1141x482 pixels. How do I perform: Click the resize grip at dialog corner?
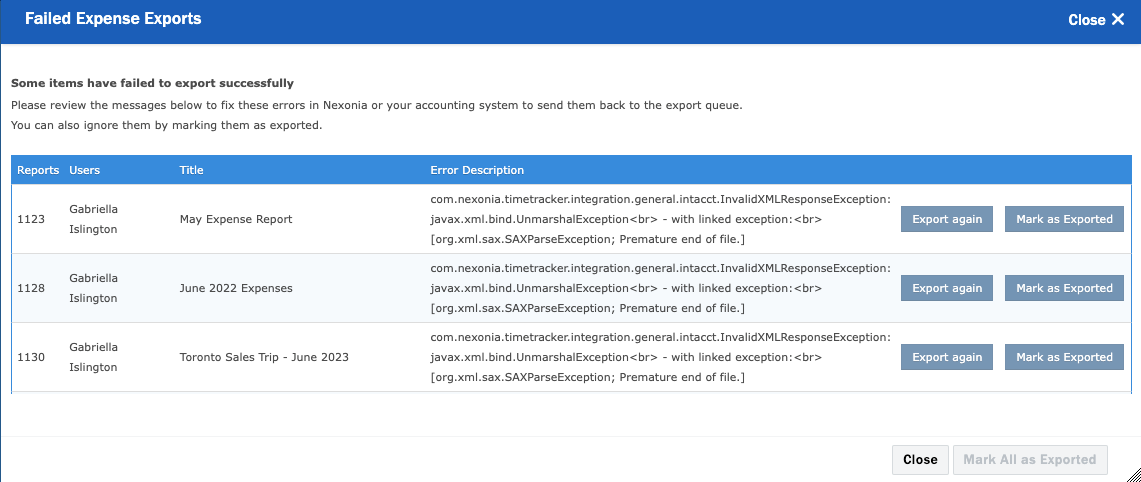coord(1132,473)
